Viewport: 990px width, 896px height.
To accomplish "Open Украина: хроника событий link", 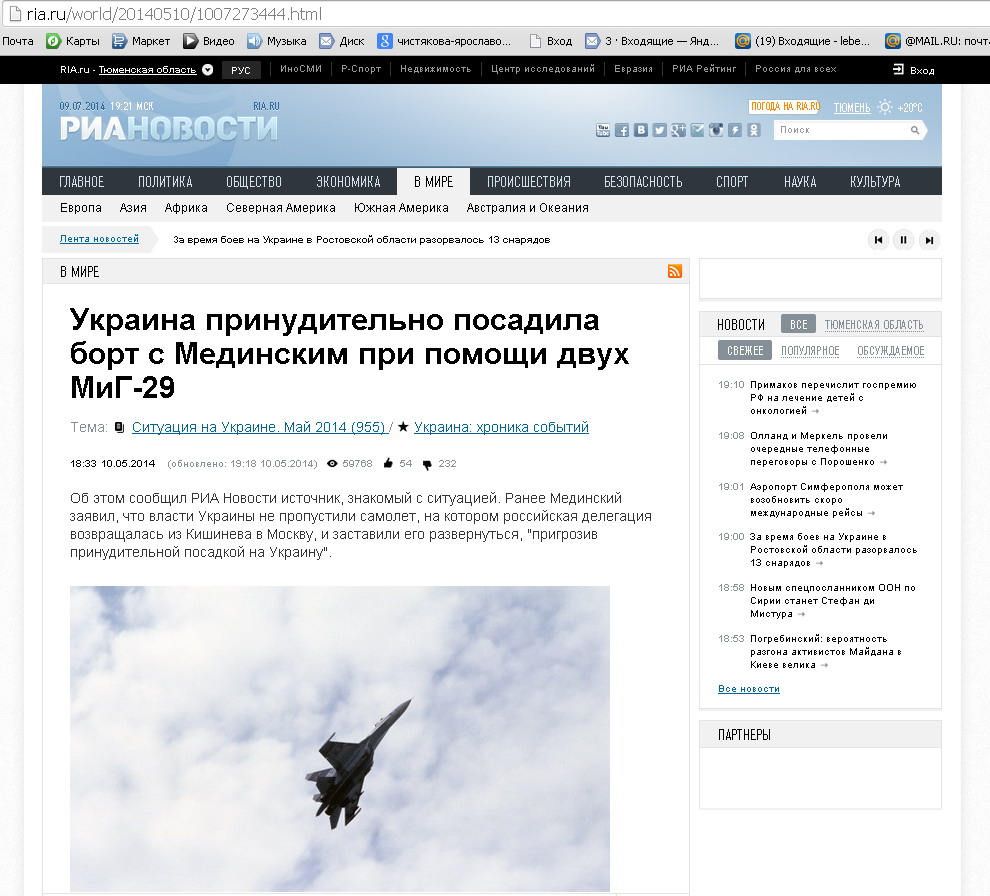I will (x=501, y=427).
